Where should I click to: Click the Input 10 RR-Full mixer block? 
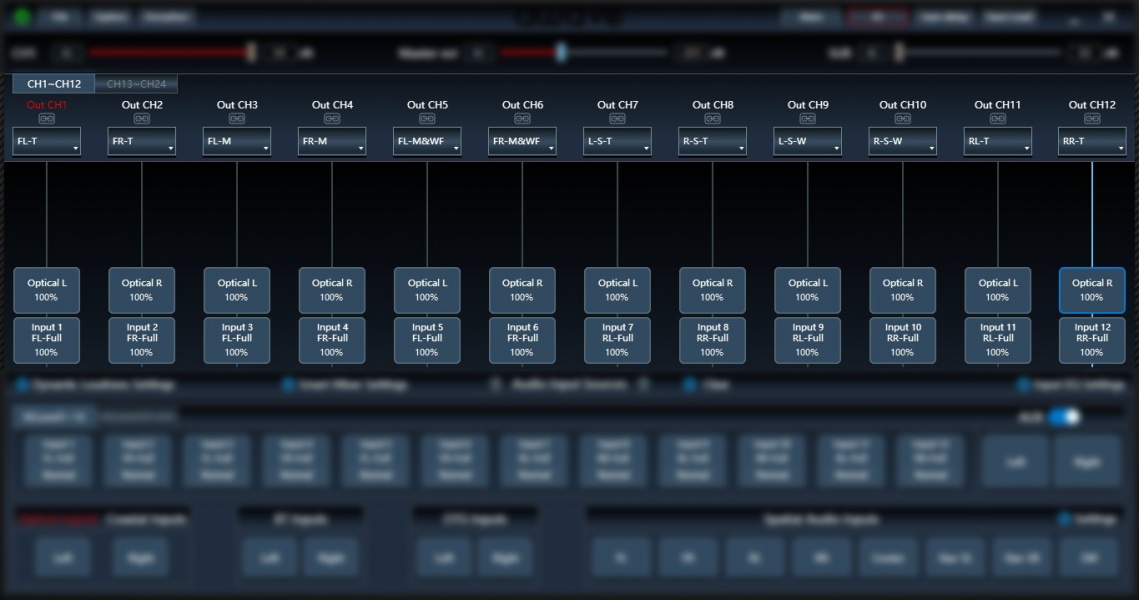[x=903, y=340]
